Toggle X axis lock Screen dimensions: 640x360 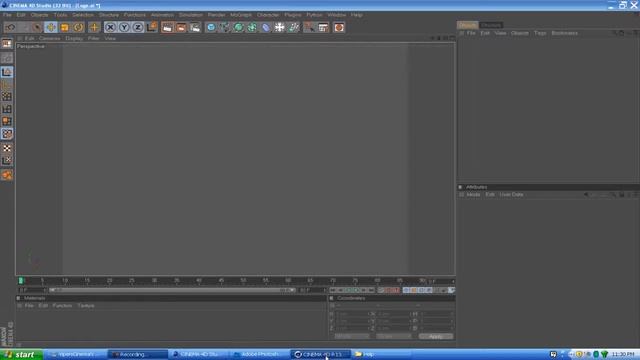[110, 27]
